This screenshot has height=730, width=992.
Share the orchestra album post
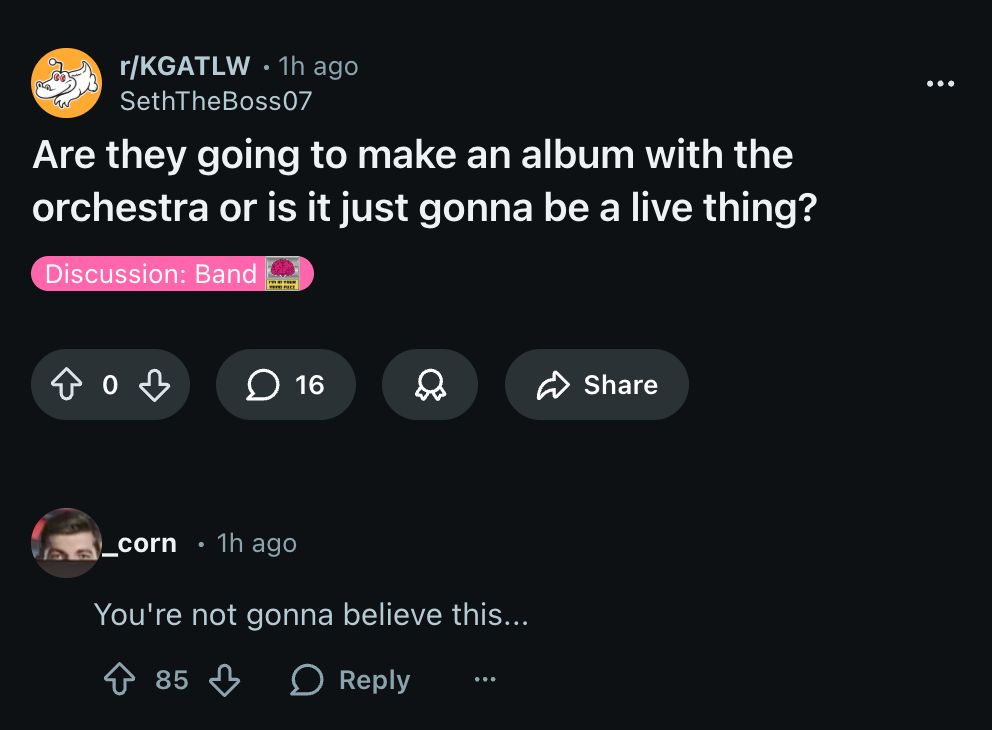[x=596, y=385]
